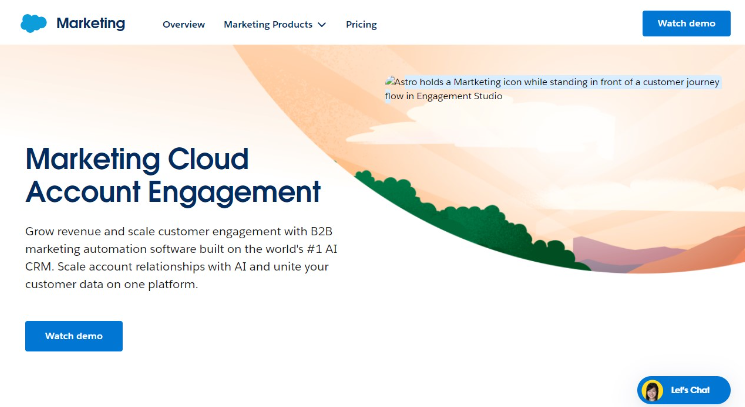
Task: Open the Marketing Products menu
Action: tap(275, 25)
